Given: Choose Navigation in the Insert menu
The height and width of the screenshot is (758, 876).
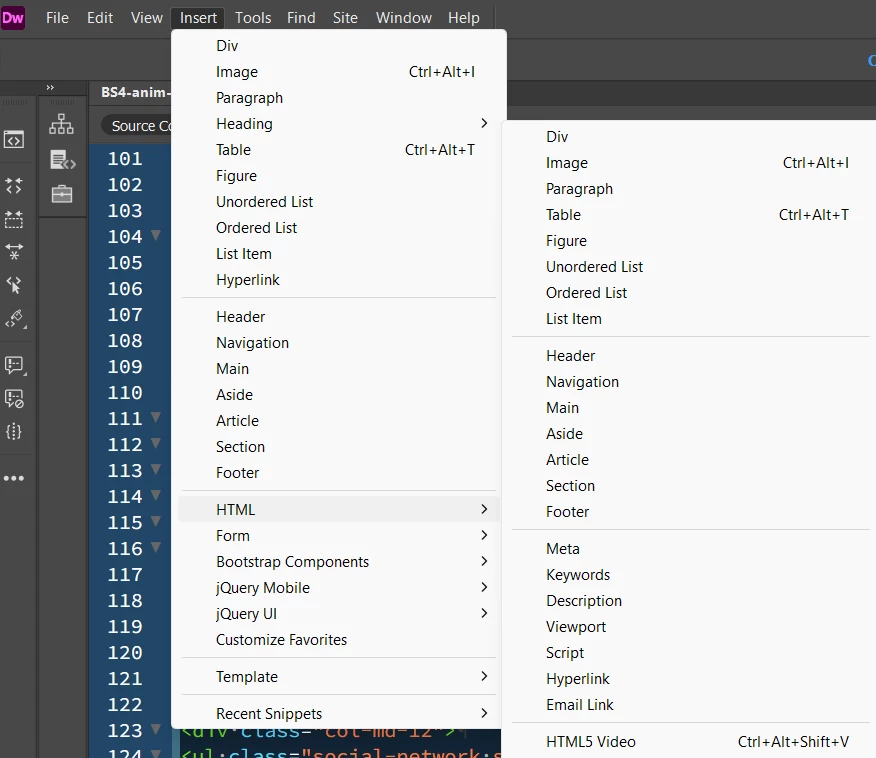Looking at the screenshot, I should [x=339, y=343].
